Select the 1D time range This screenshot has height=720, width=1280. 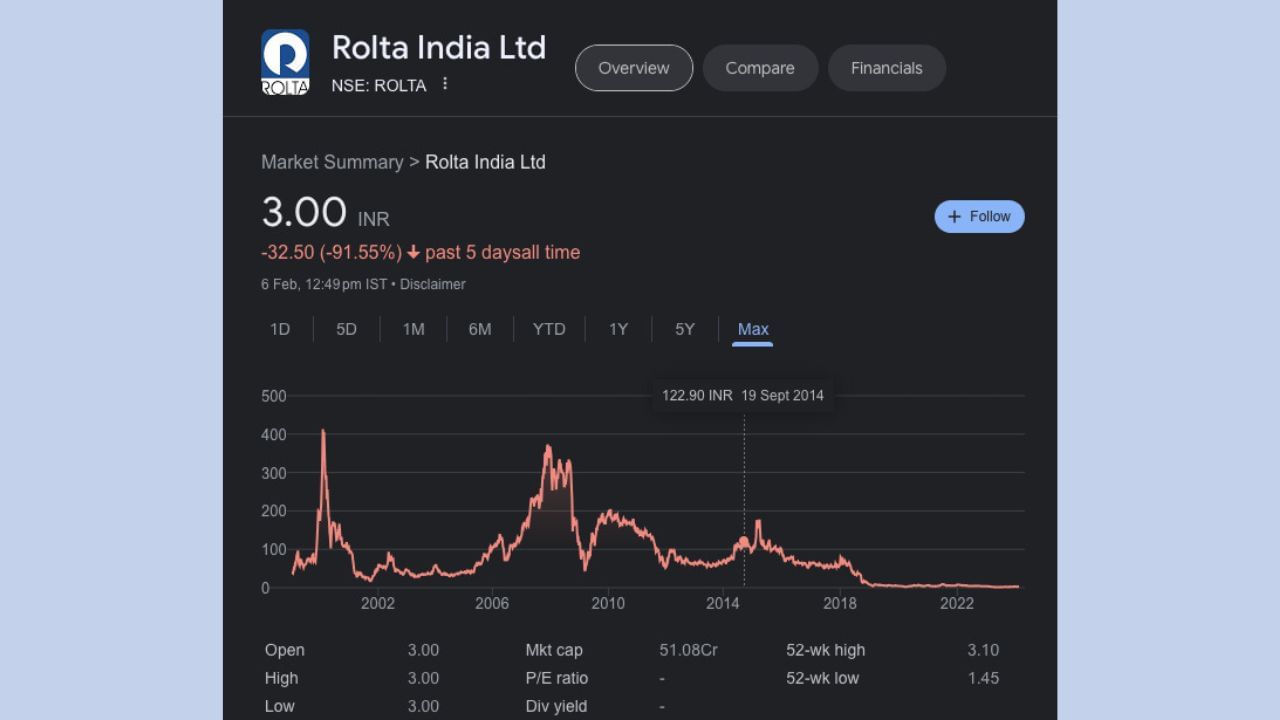(x=280, y=329)
